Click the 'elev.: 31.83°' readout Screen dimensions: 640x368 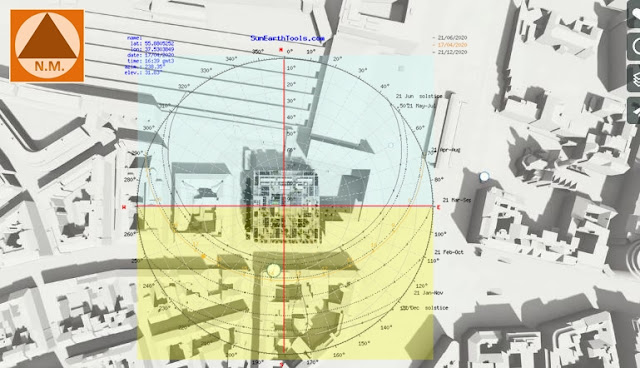(143, 72)
